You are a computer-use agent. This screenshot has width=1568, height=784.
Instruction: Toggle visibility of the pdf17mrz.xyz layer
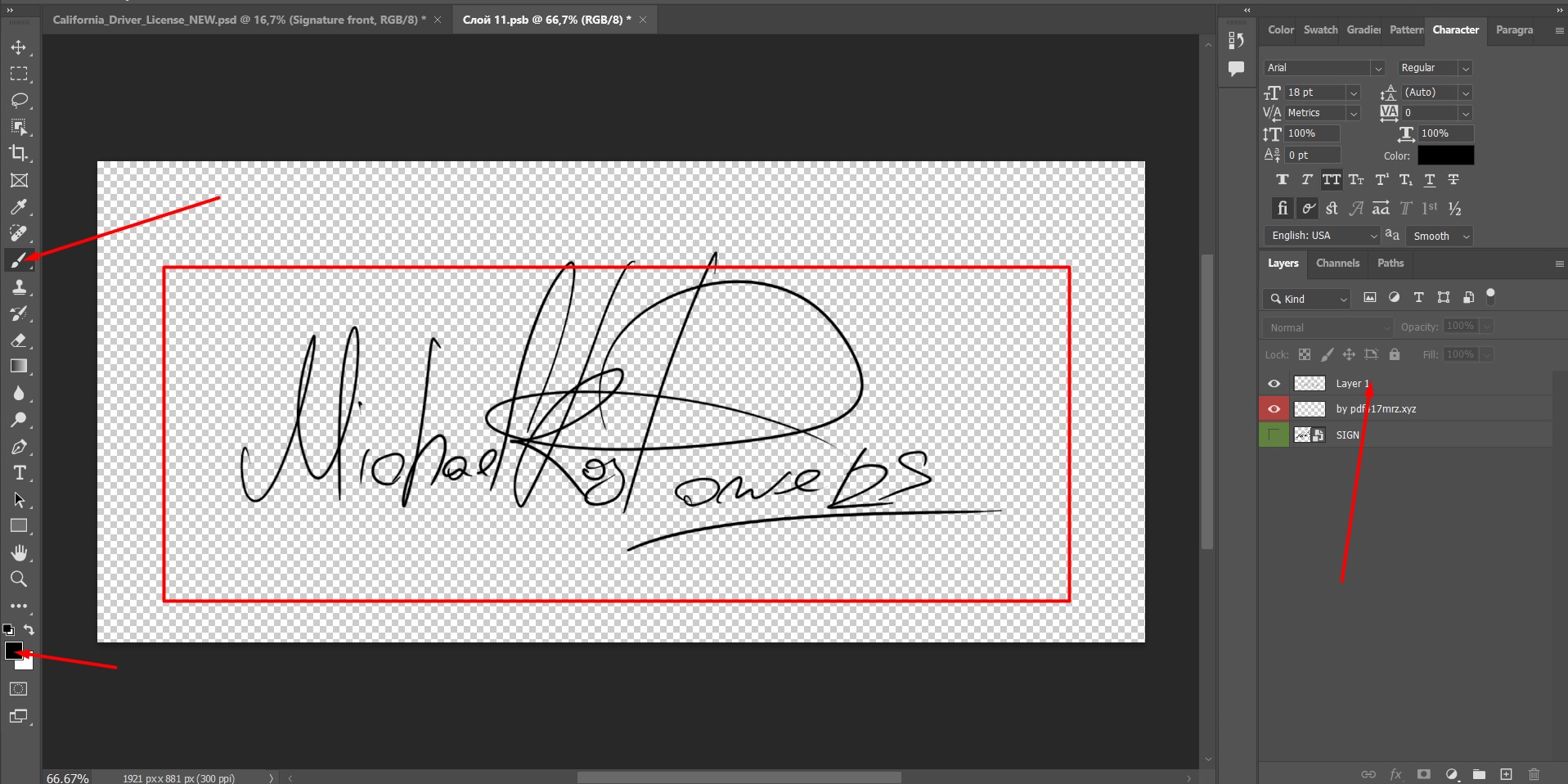(1274, 408)
